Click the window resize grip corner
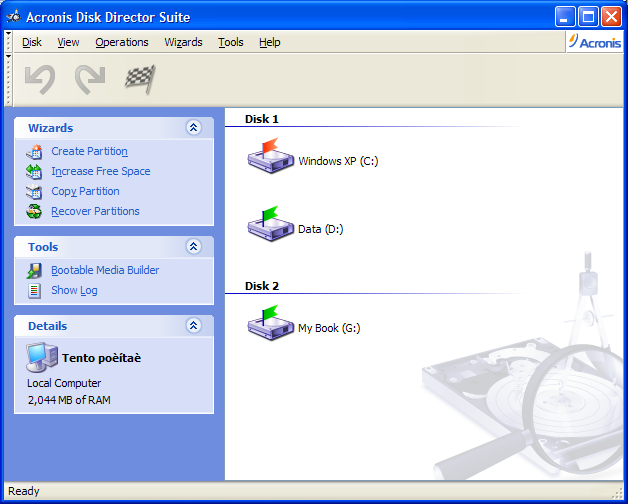This screenshot has height=504, width=628. [x=617, y=493]
